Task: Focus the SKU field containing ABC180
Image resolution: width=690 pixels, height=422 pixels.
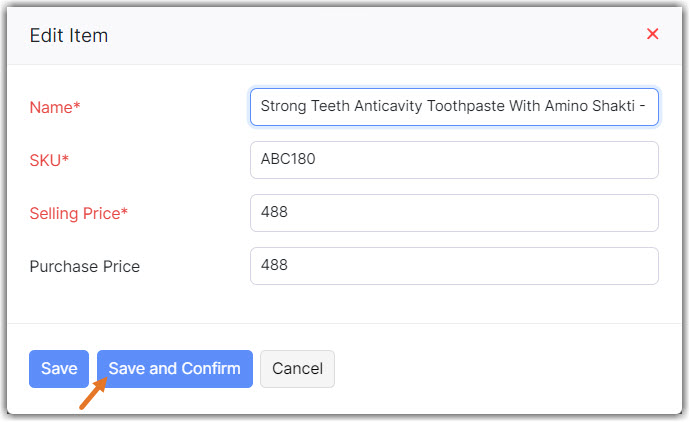Action: point(454,160)
